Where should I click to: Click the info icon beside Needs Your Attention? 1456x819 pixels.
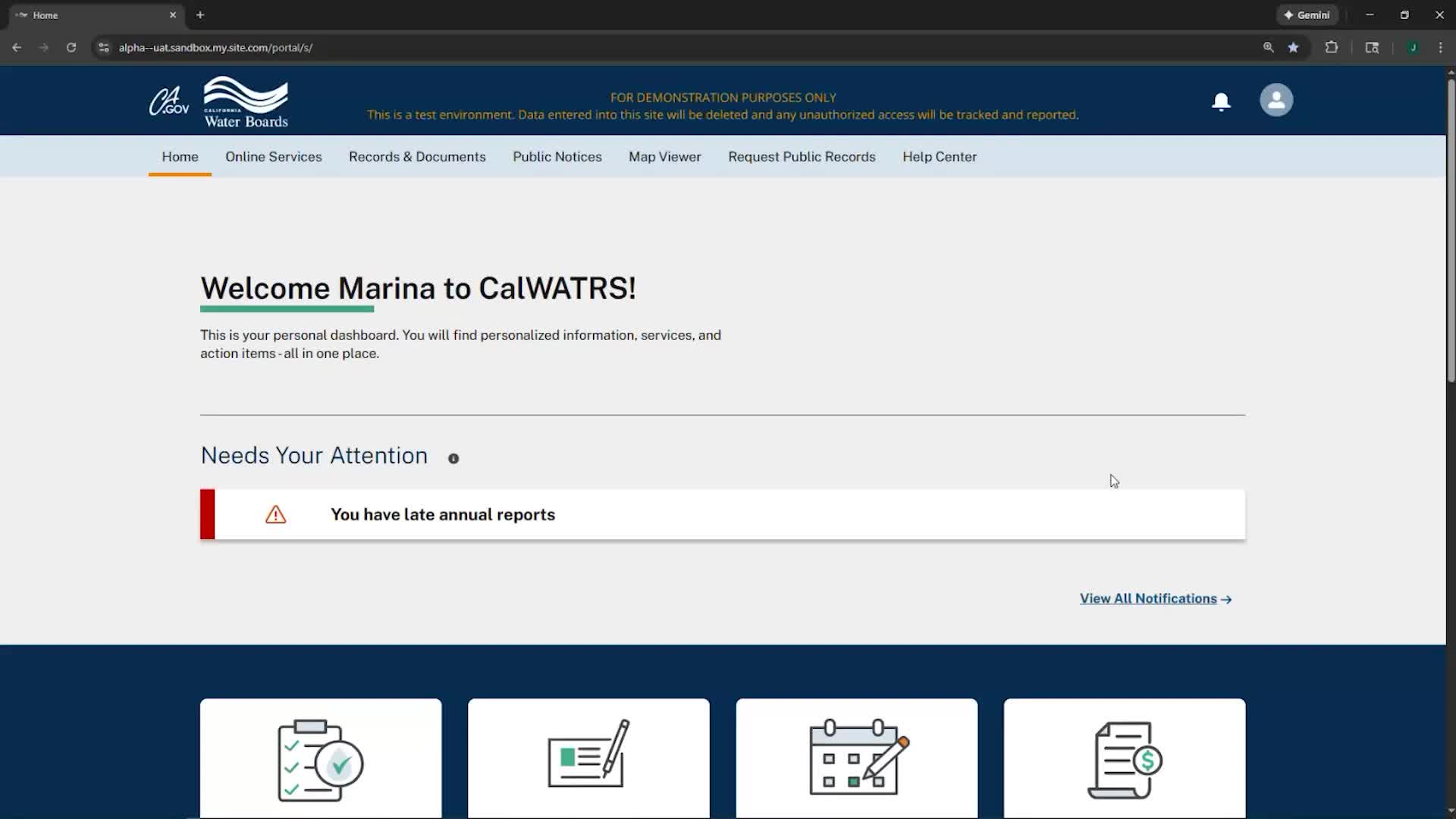[453, 458]
